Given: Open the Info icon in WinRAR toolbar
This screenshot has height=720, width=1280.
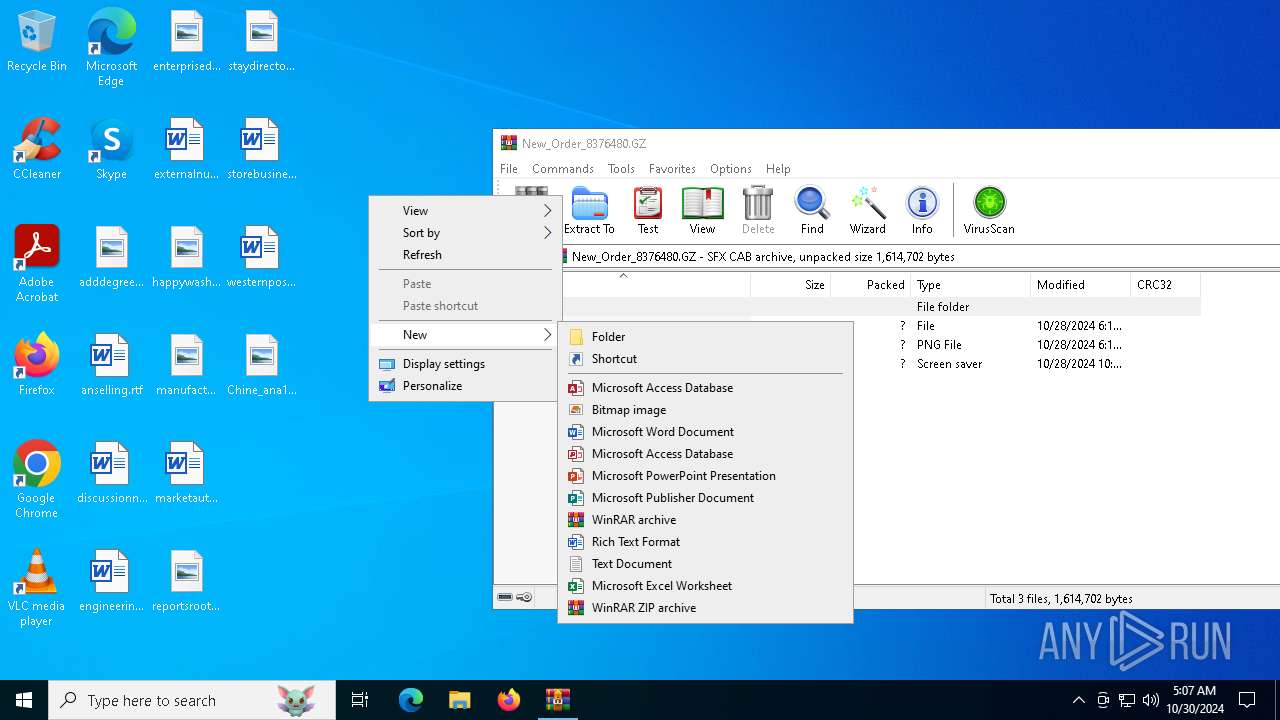Looking at the screenshot, I should [922, 210].
